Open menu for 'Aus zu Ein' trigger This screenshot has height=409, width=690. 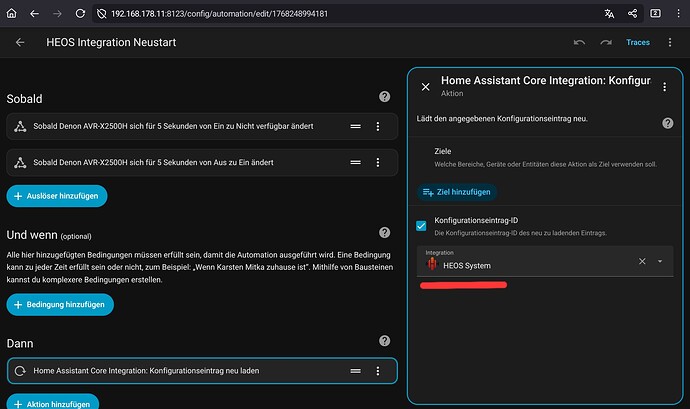378,162
